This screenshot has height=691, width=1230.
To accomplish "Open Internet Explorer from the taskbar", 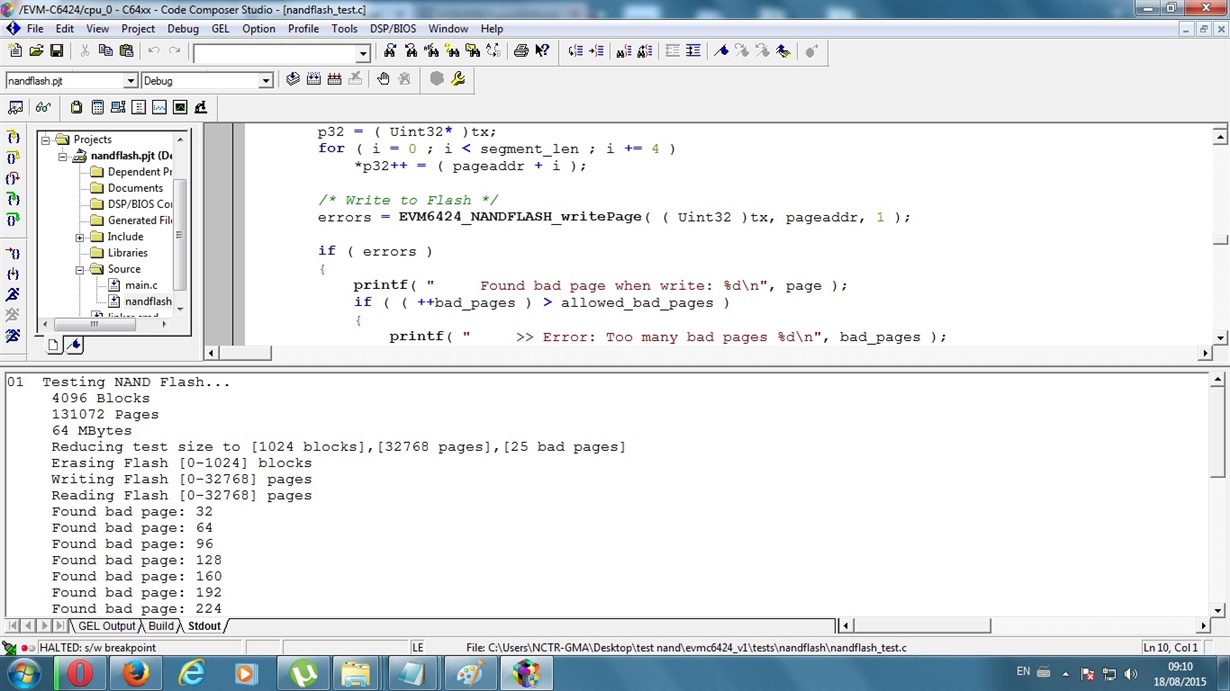I will [x=191, y=674].
